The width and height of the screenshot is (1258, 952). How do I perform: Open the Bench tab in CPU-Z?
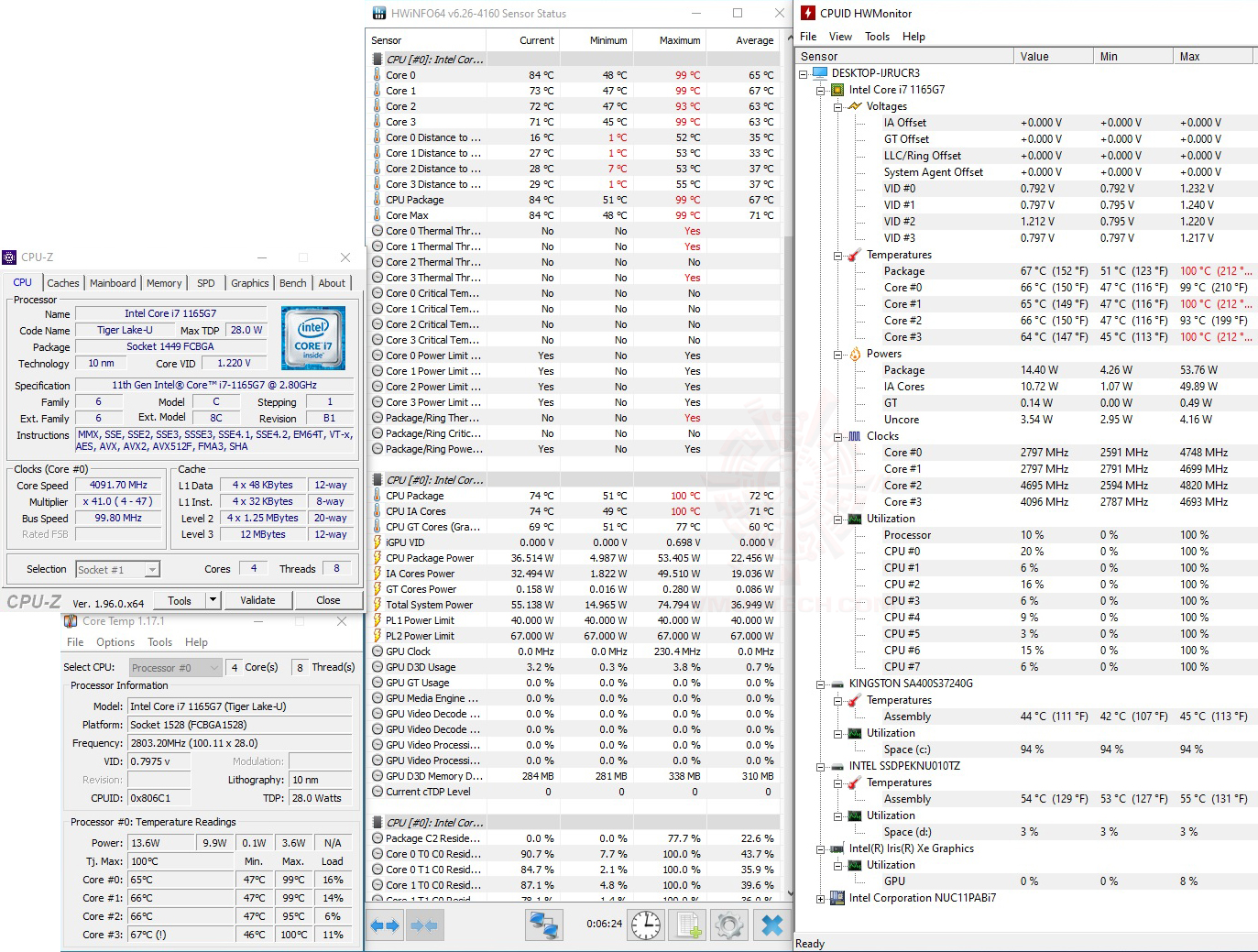tap(293, 283)
